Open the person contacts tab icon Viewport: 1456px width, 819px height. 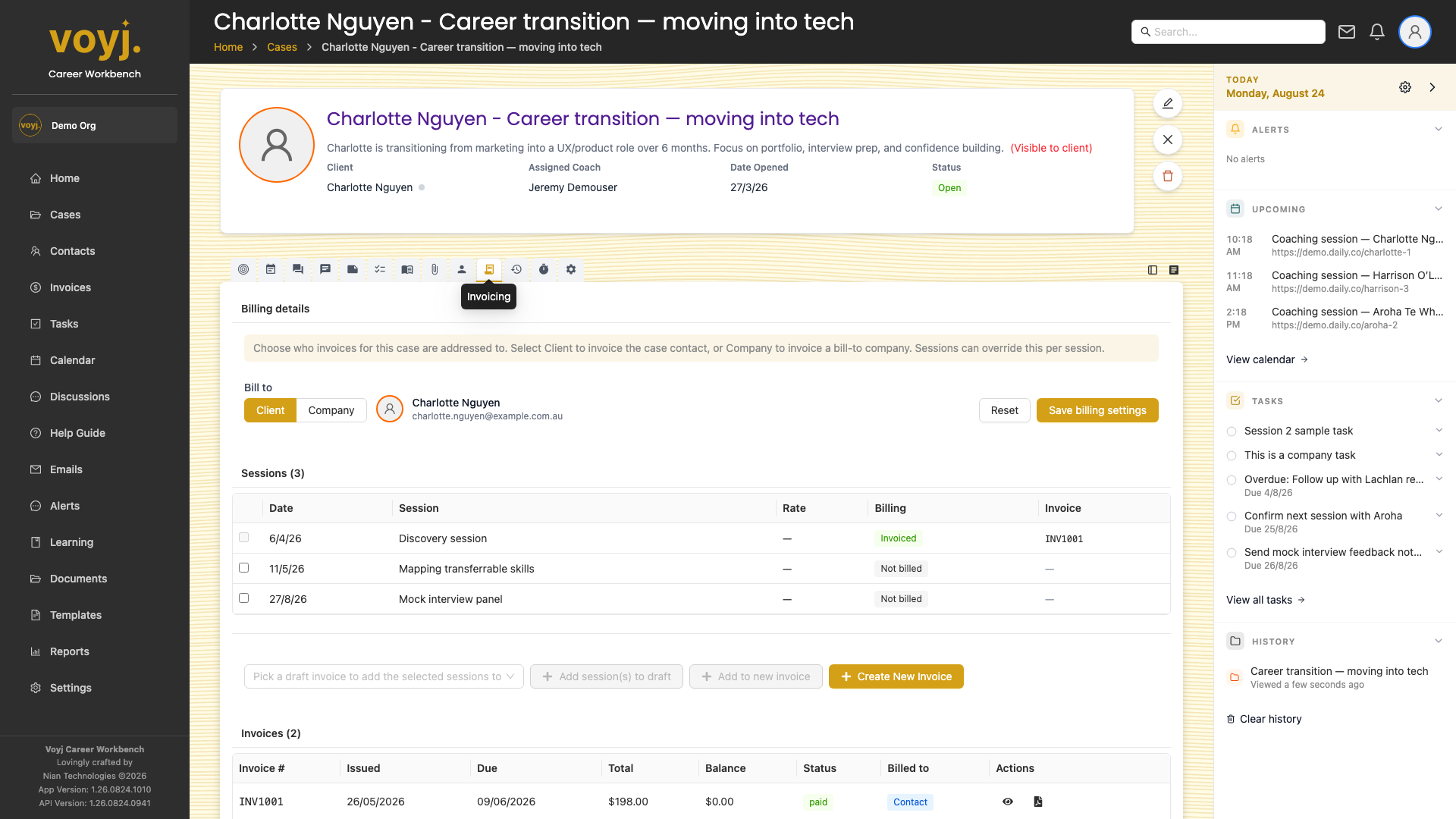[462, 269]
